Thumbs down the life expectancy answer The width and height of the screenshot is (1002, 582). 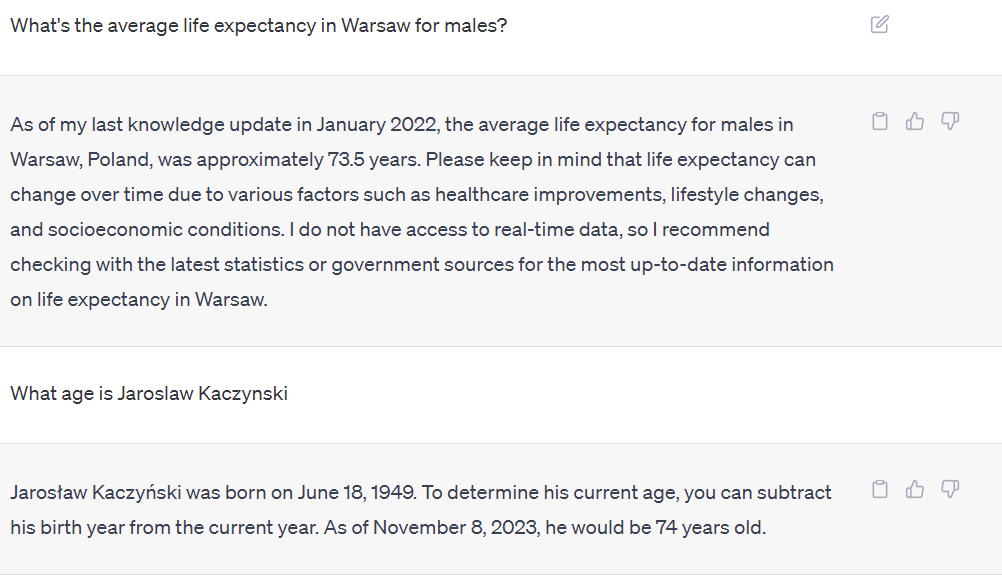[950, 122]
